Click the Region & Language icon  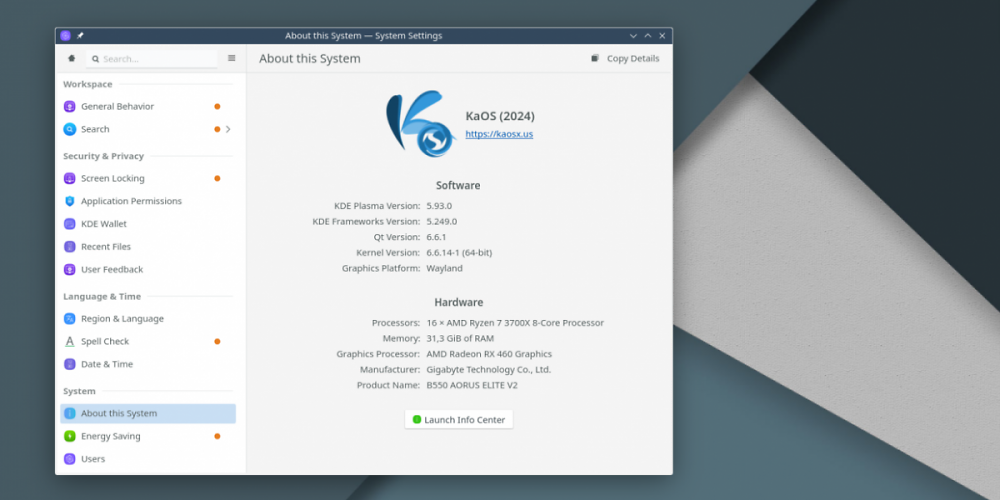(70, 319)
